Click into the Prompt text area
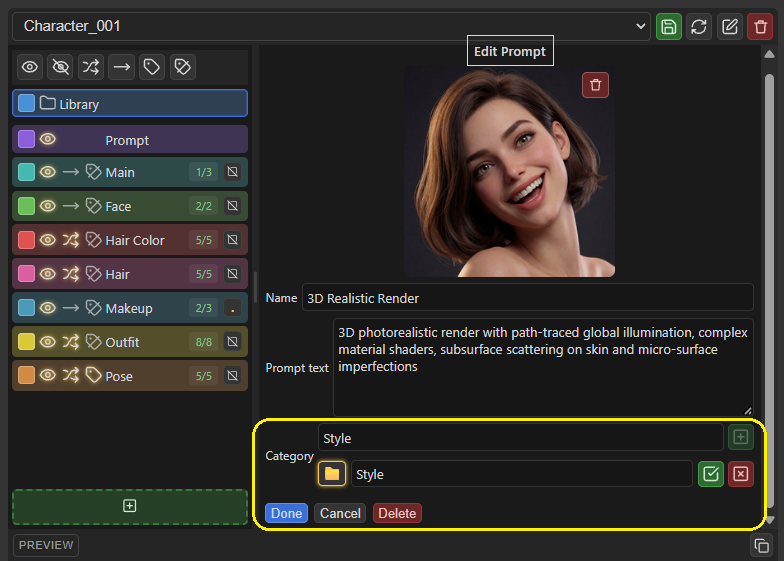 pyautogui.click(x=543, y=367)
